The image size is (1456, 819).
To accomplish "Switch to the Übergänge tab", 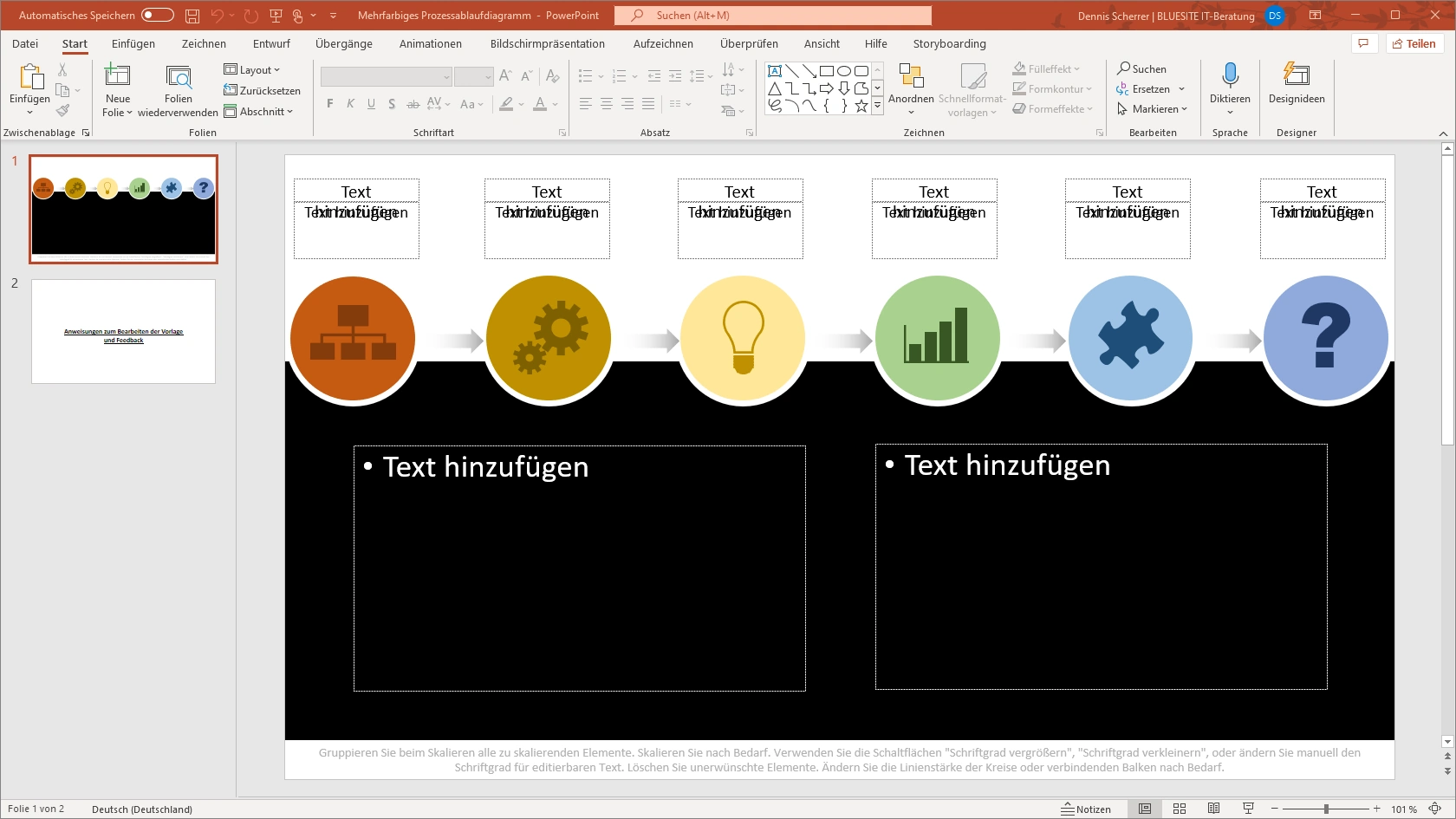I will pyautogui.click(x=344, y=43).
